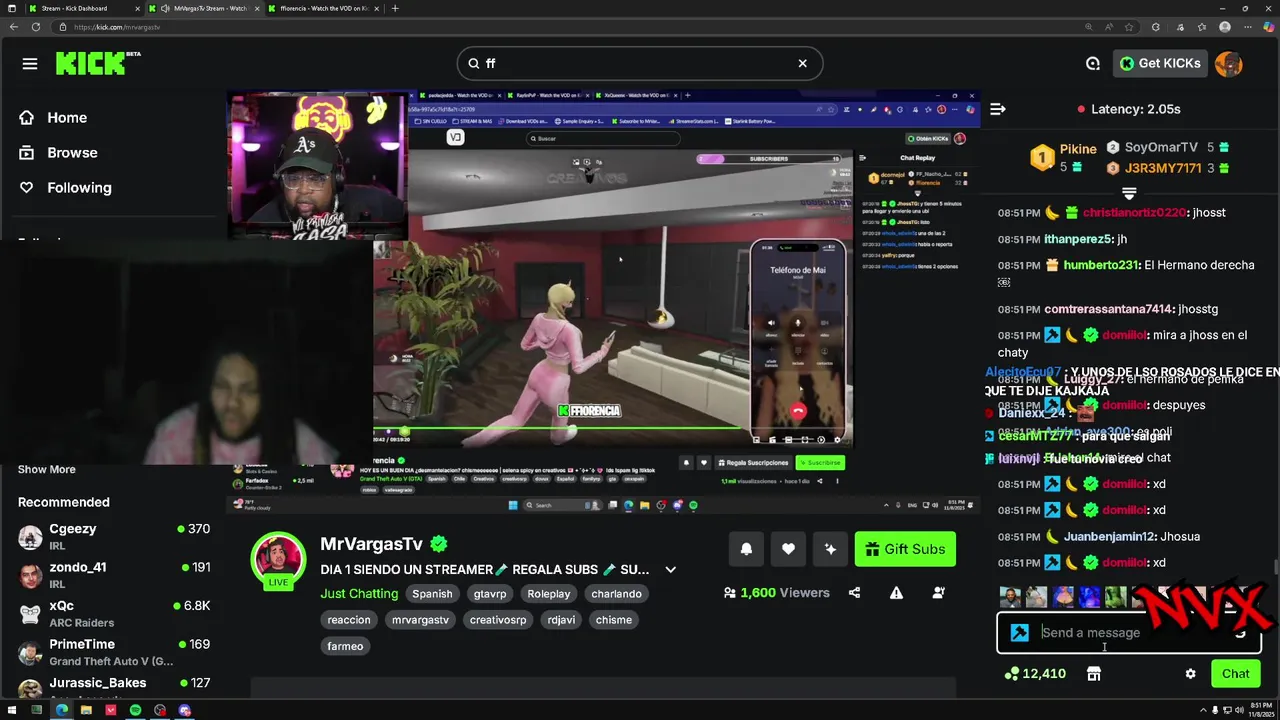This screenshot has width=1280, height=720.
Task: Open a new browser tab
Action: 395,8
